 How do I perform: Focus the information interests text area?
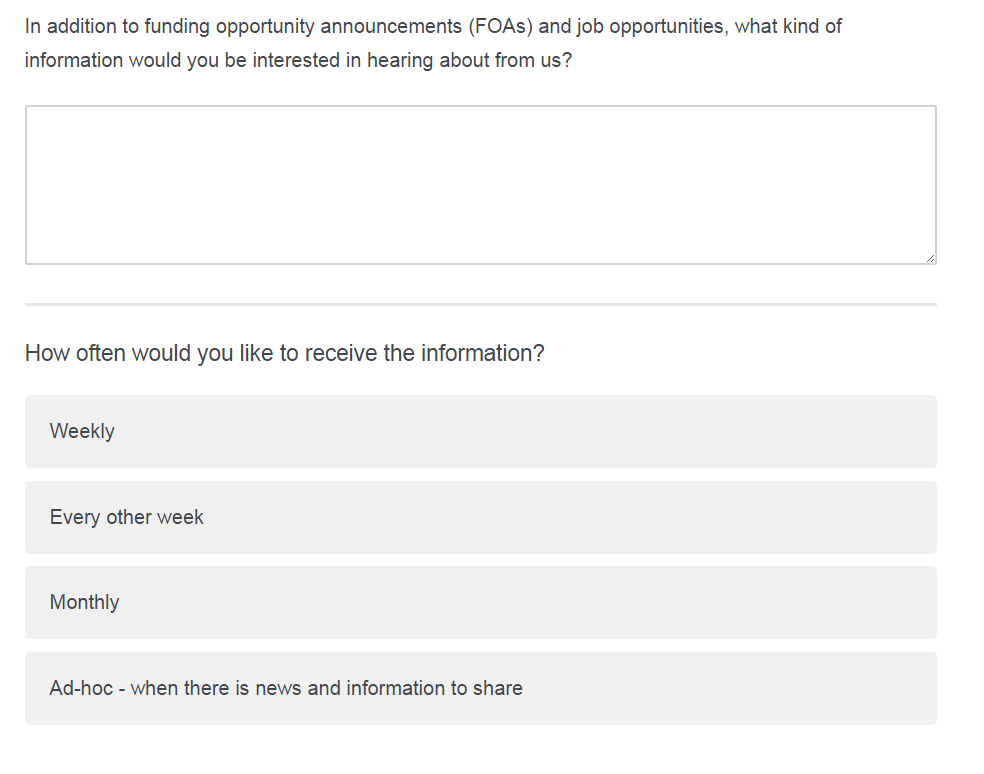click(x=480, y=185)
